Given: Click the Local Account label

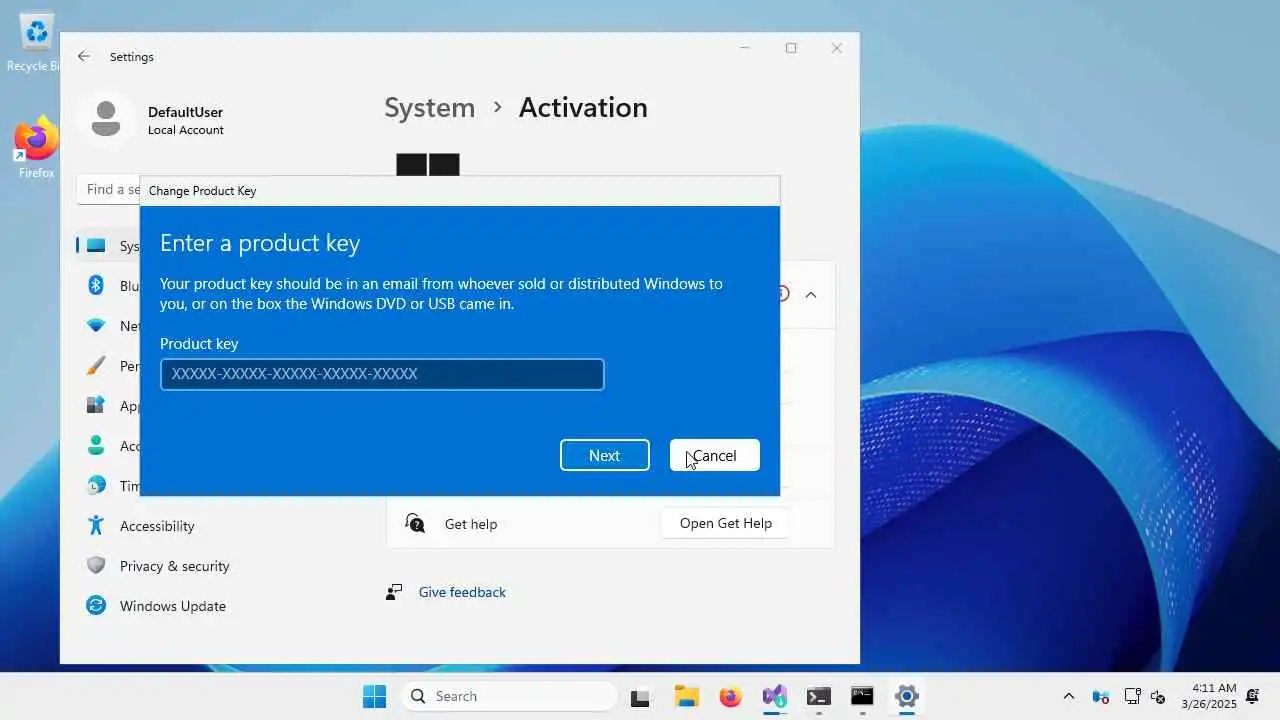Looking at the screenshot, I should coord(186,130).
